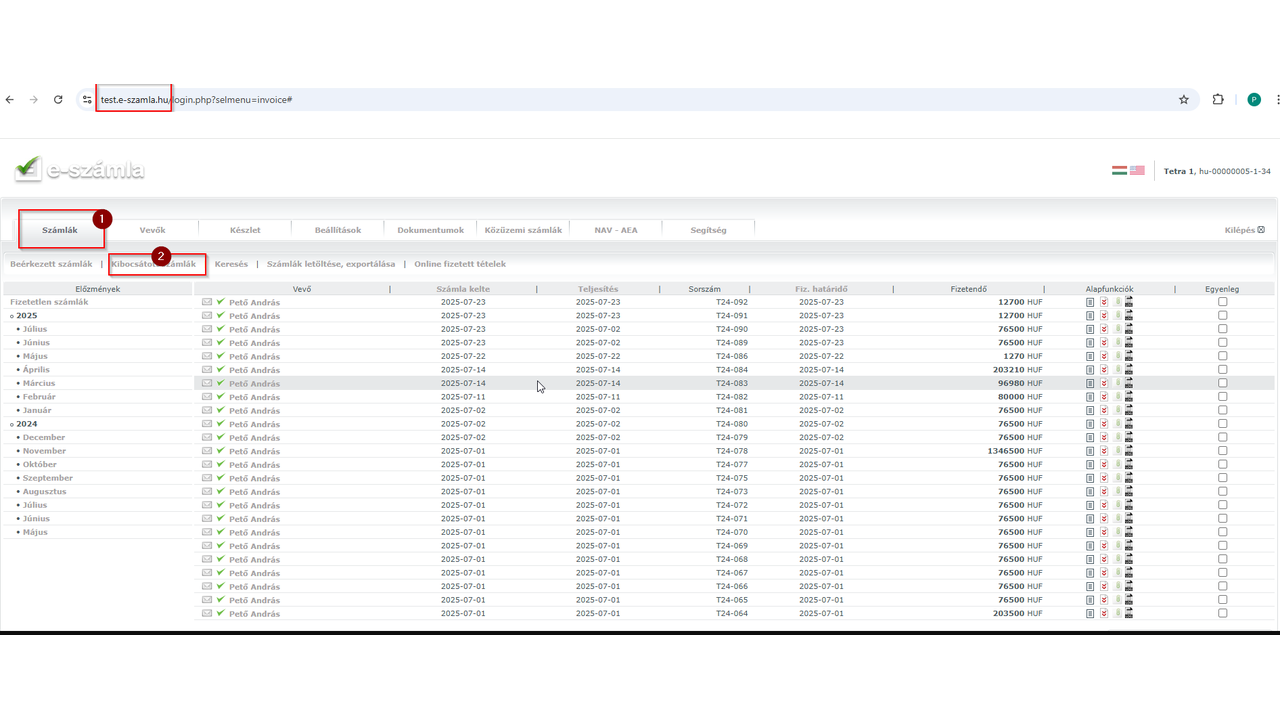Open red PDF icon for invoice T24-091

(x=1104, y=315)
